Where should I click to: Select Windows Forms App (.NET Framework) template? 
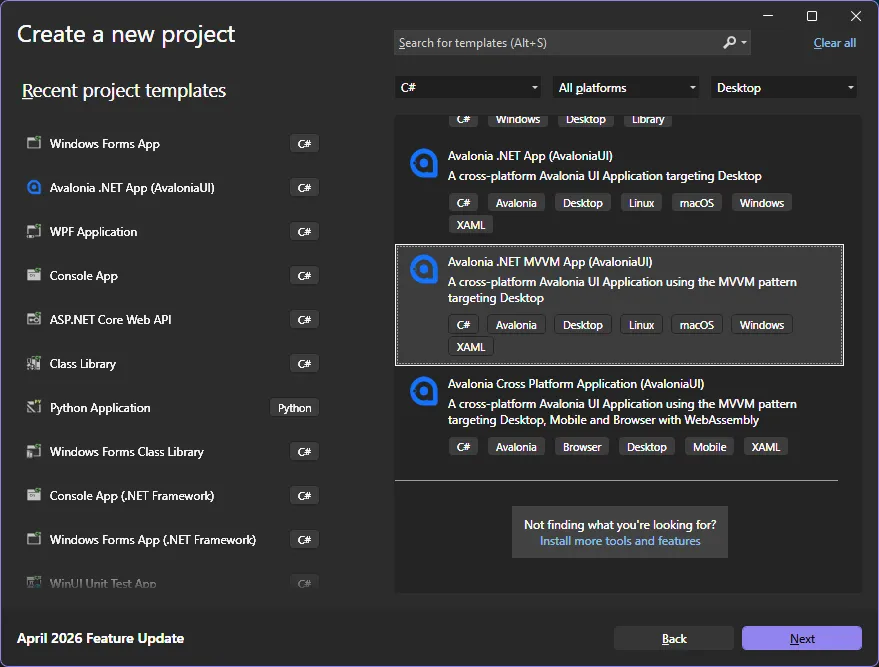pos(173,540)
